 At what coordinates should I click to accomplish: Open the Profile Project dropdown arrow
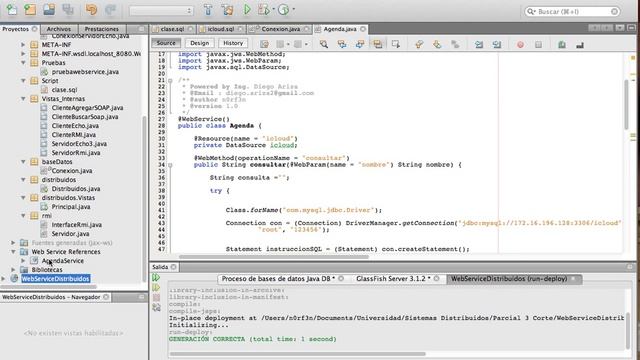coord(293,9)
